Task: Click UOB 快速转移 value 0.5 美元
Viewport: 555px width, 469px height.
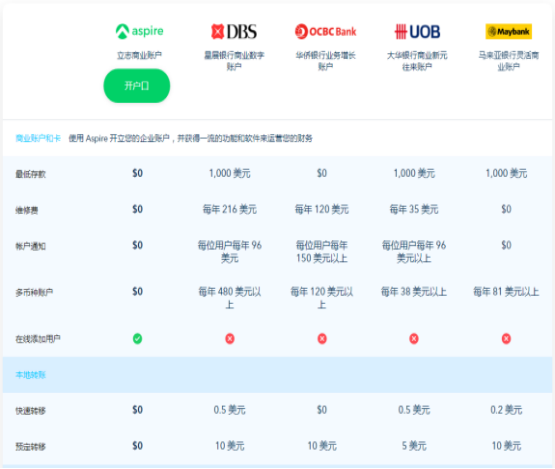Action: coord(414,410)
